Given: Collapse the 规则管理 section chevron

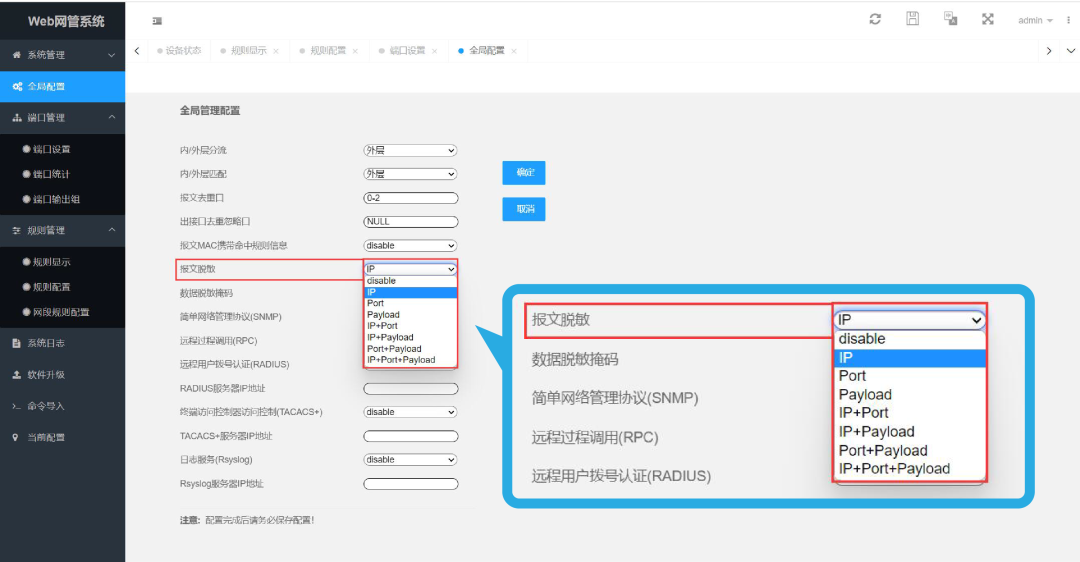Looking at the screenshot, I should click(112, 230).
